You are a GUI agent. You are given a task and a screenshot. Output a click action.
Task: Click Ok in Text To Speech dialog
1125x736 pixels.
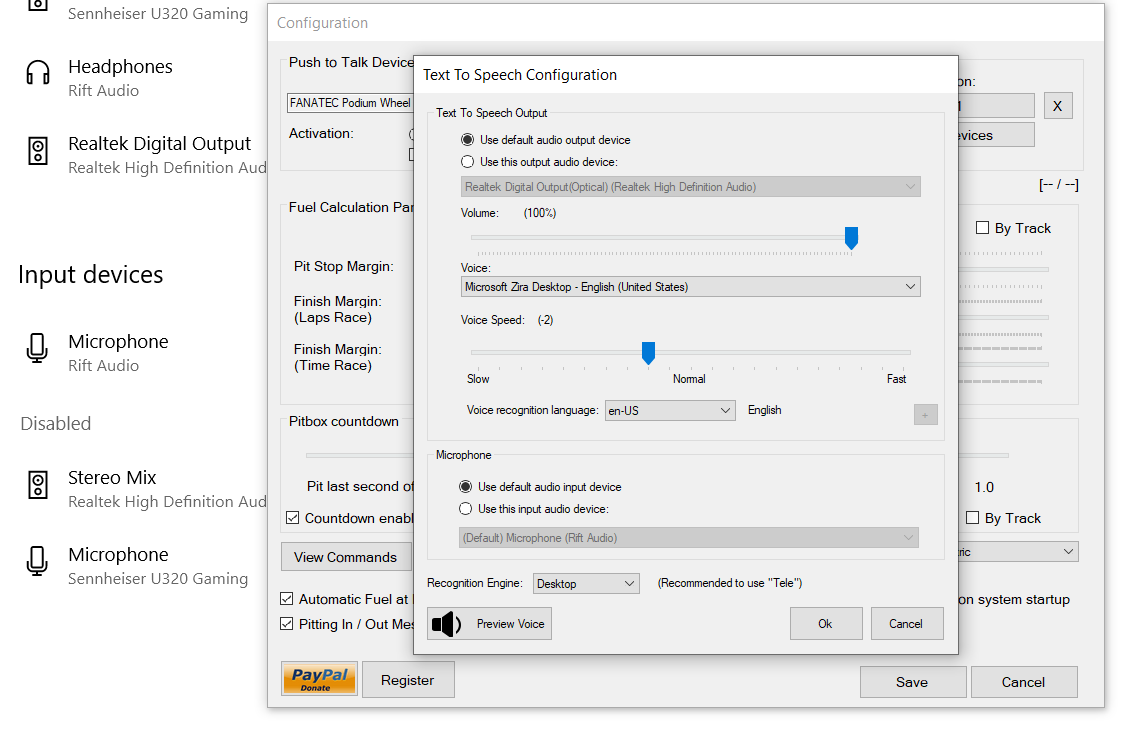[826, 624]
